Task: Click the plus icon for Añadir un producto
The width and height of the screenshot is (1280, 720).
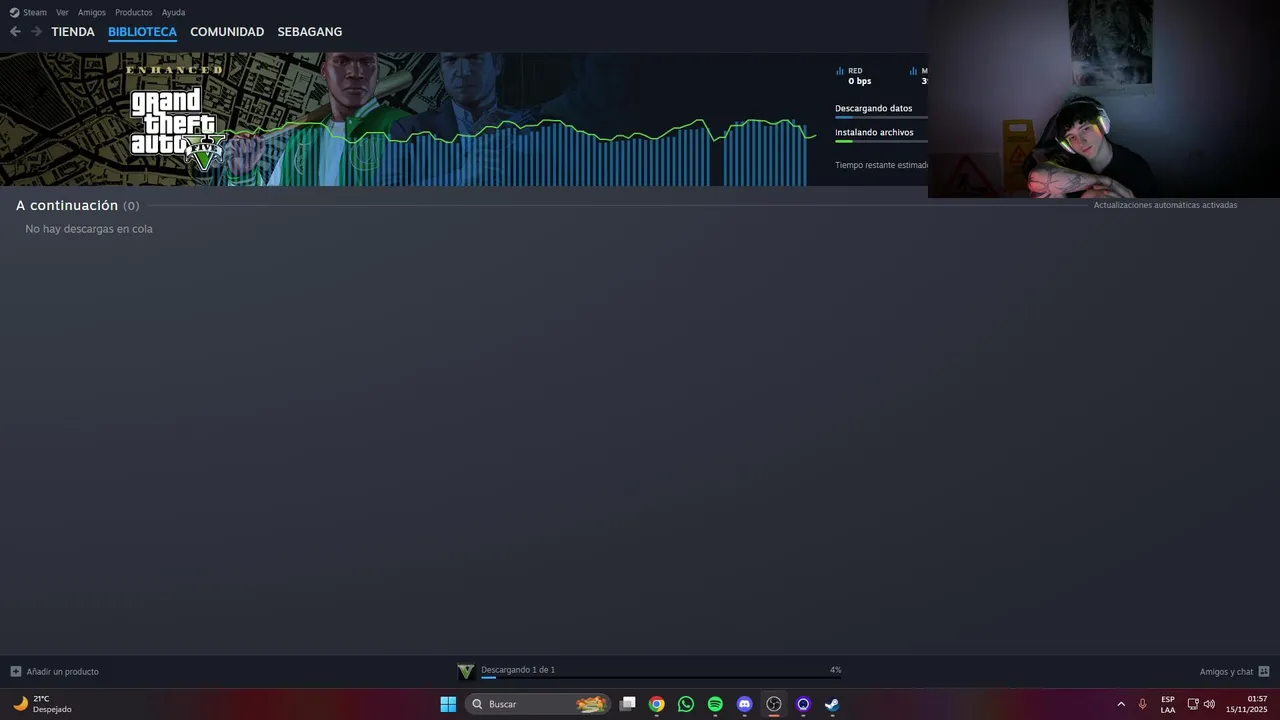Action: (15, 671)
